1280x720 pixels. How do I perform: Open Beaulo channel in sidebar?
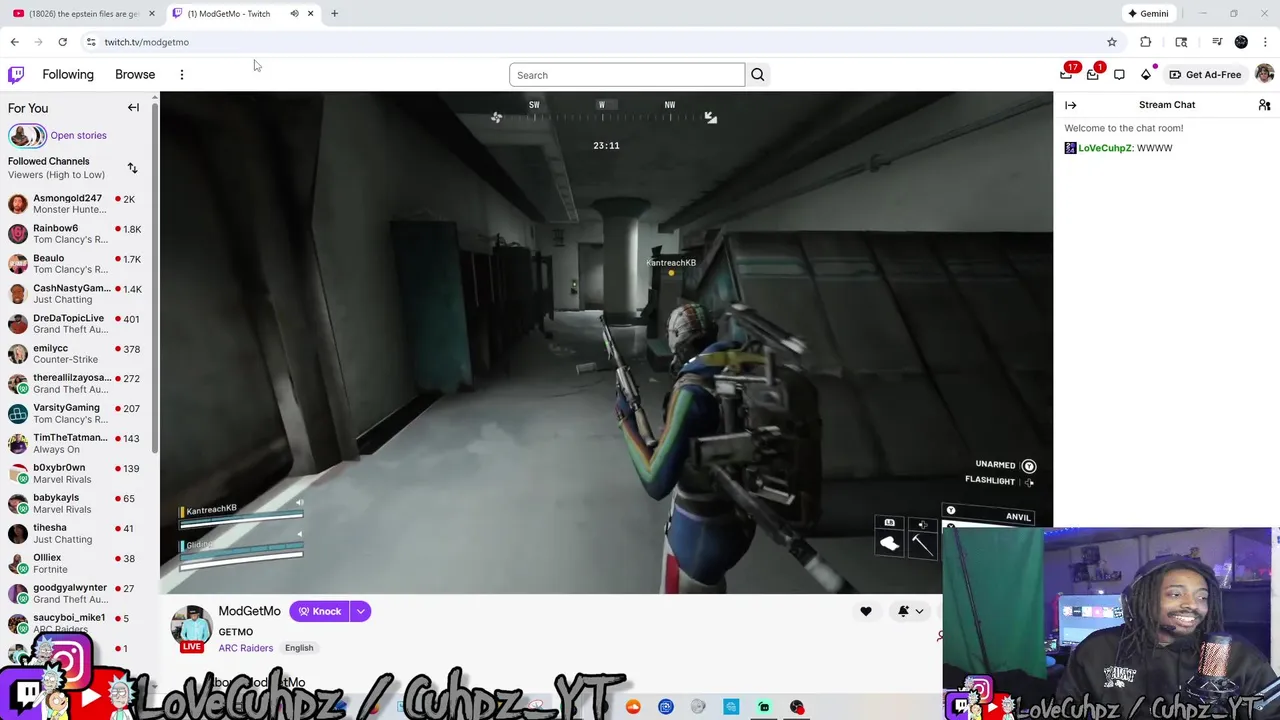pos(79,264)
